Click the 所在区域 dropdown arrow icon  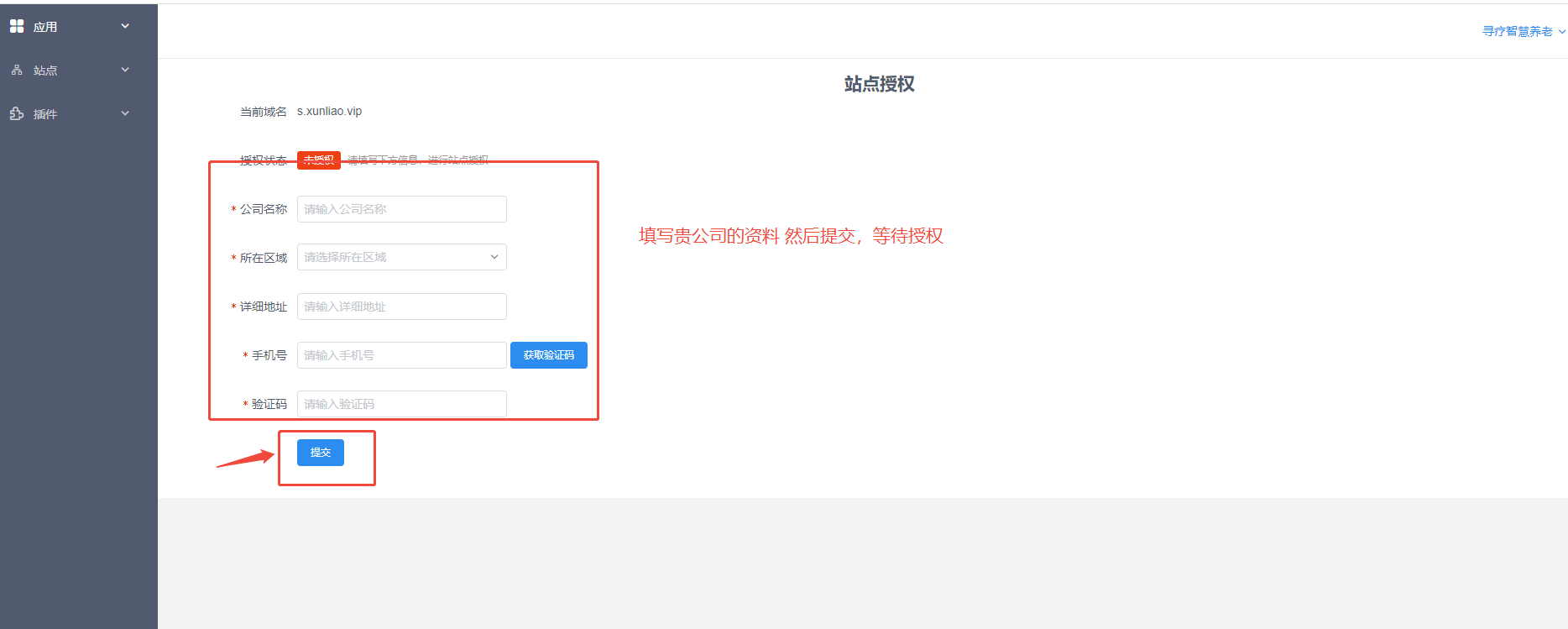[494, 257]
